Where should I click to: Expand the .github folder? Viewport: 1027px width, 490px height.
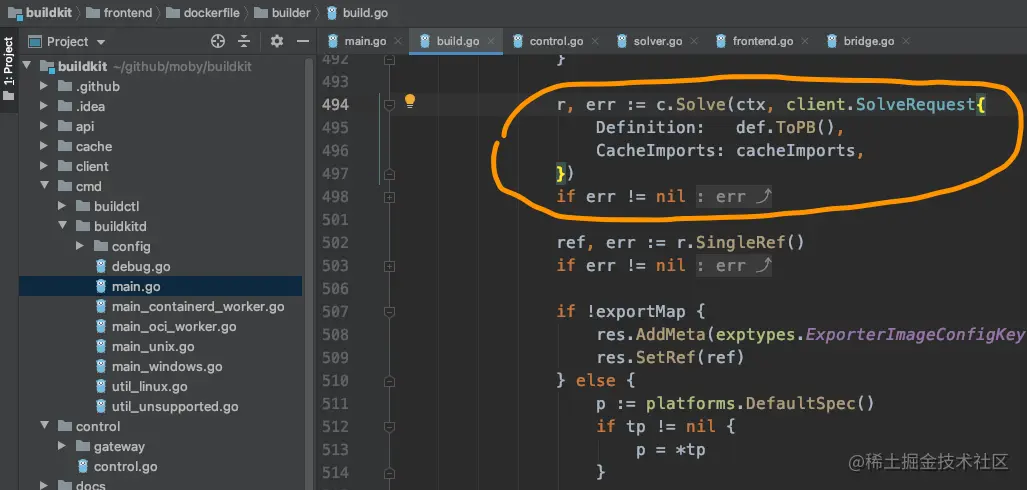pyautogui.click(x=44, y=86)
